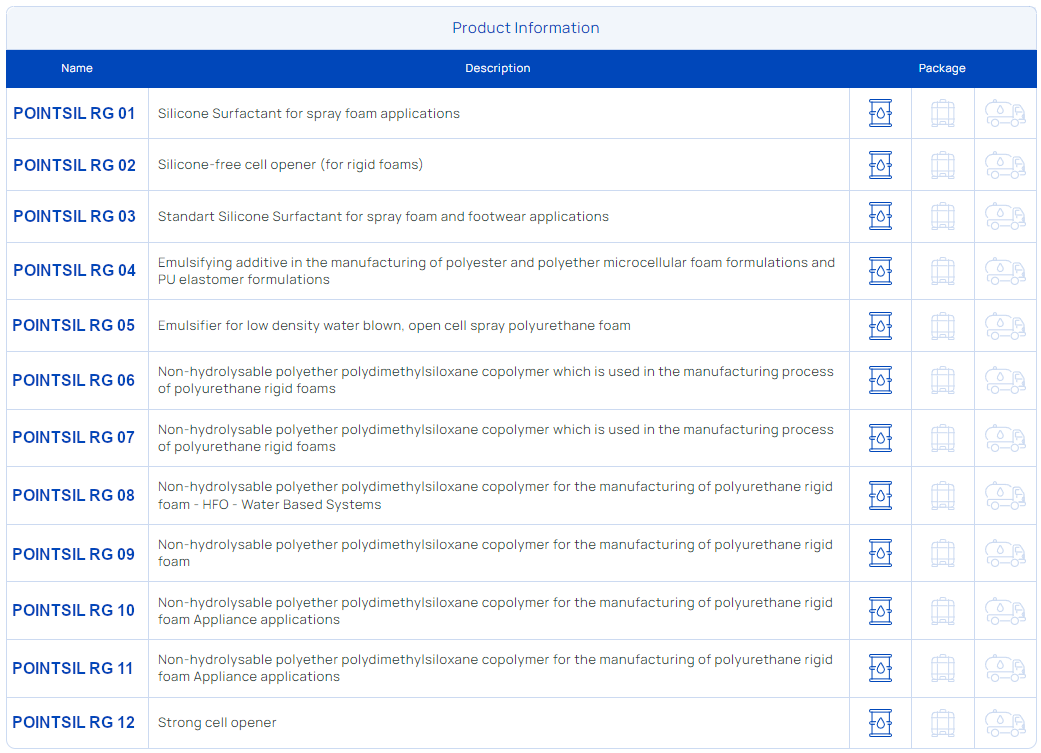Image resolution: width=1041 pixels, height=753 pixels.
Task: Click the tanker truck icon for POINTSIL RG 03
Action: [1005, 216]
